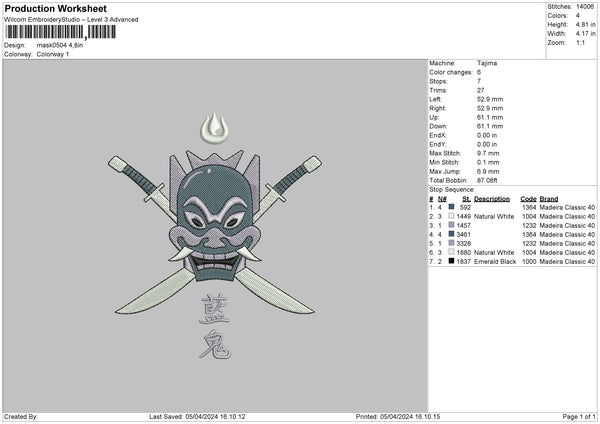Image resolution: width=600 pixels, height=424 pixels.
Task: Click the 'Stop Sequence:' heading
Action: 452,189
